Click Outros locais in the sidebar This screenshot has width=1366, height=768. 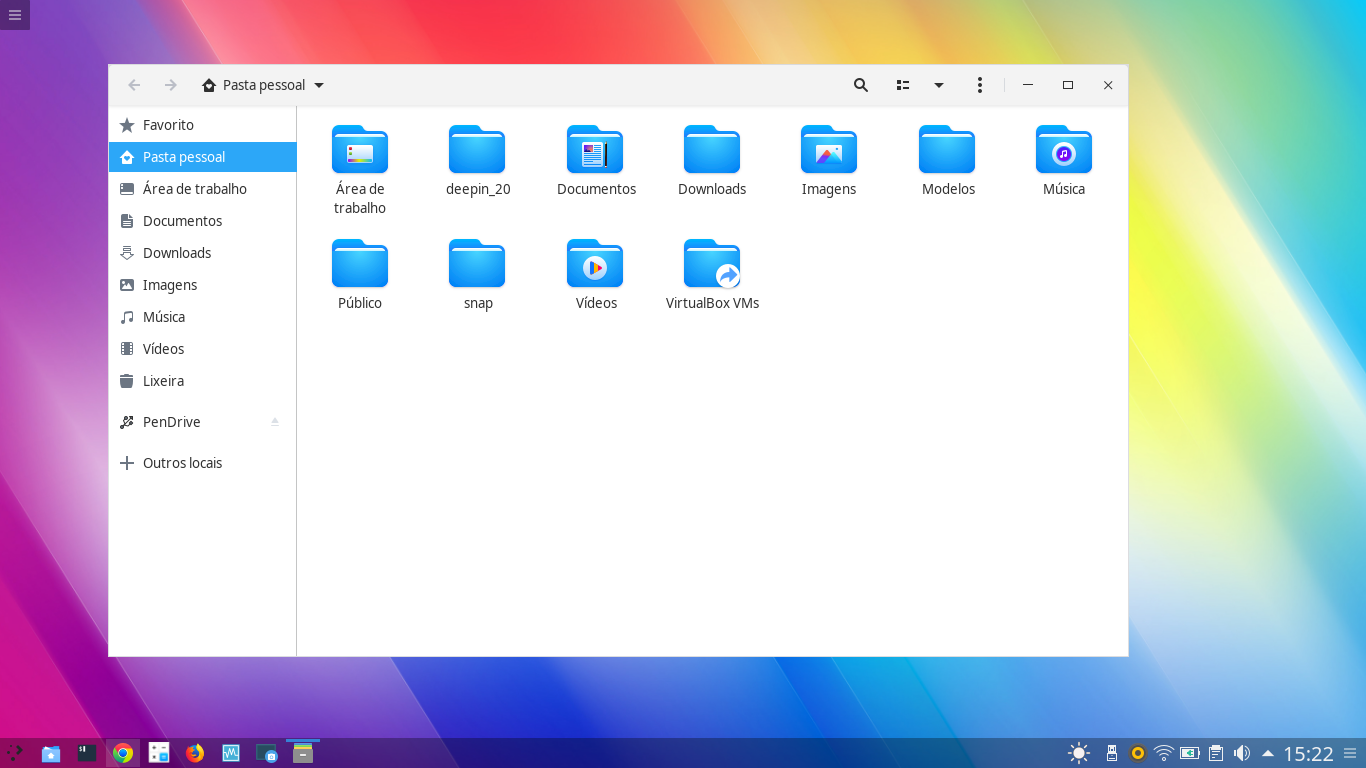coord(183,462)
